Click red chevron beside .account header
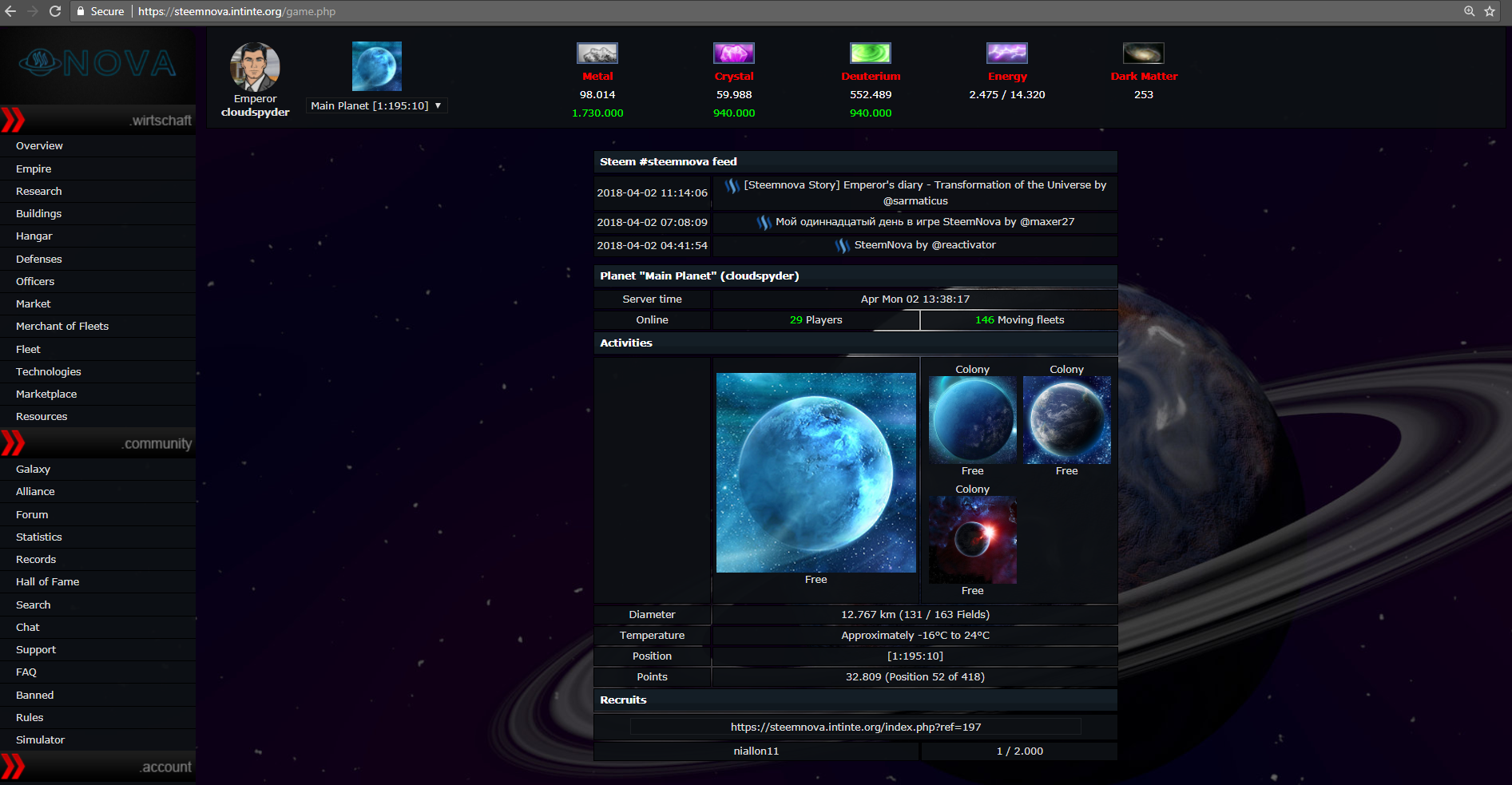This screenshot has height=785, width=1512. pos(13,767)
